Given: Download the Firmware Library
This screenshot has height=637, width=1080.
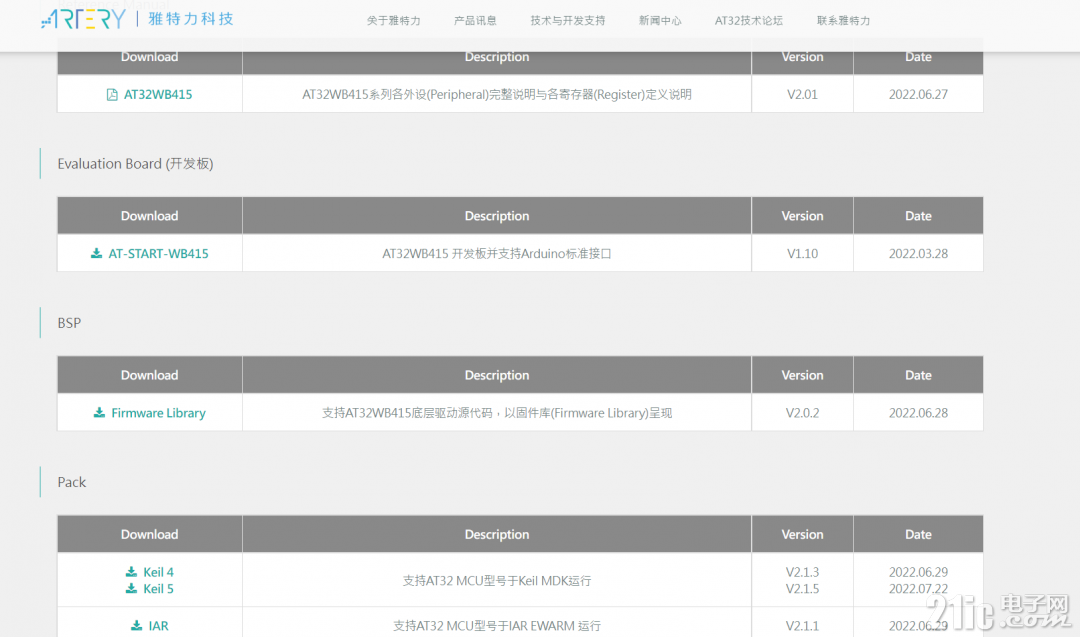Looking at the screenshot, I should [x=158, y=413].
